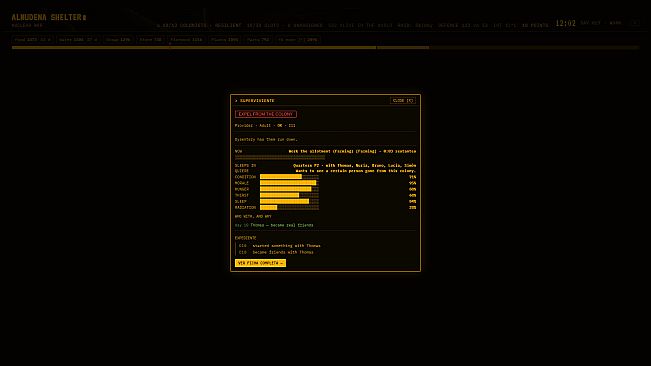This screenshot has width=651, height=366.
Task: Click the Thomas name in relationships line
Action: pos(257,225)
